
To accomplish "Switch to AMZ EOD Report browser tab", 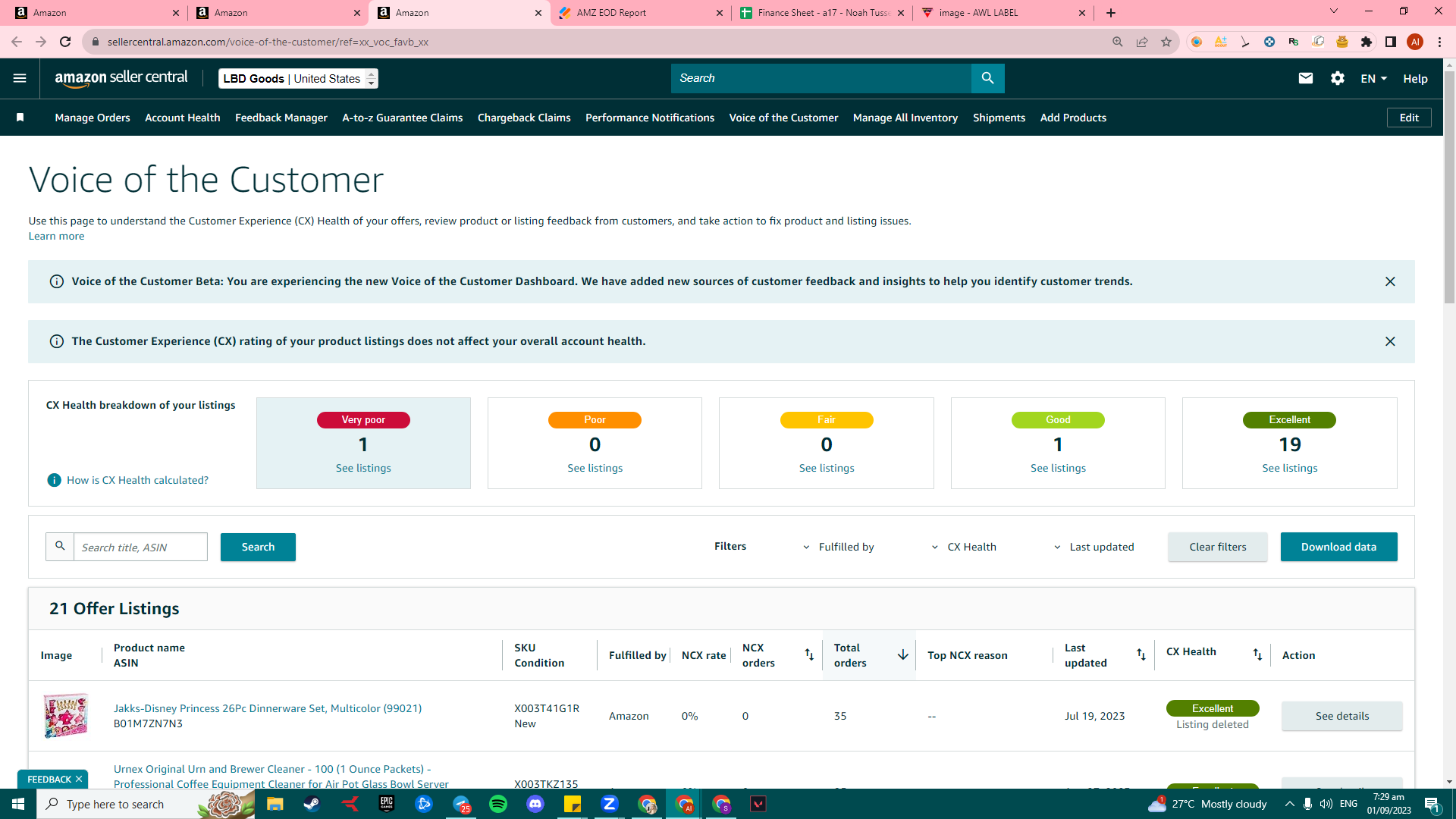I will (x=641, y=13).
